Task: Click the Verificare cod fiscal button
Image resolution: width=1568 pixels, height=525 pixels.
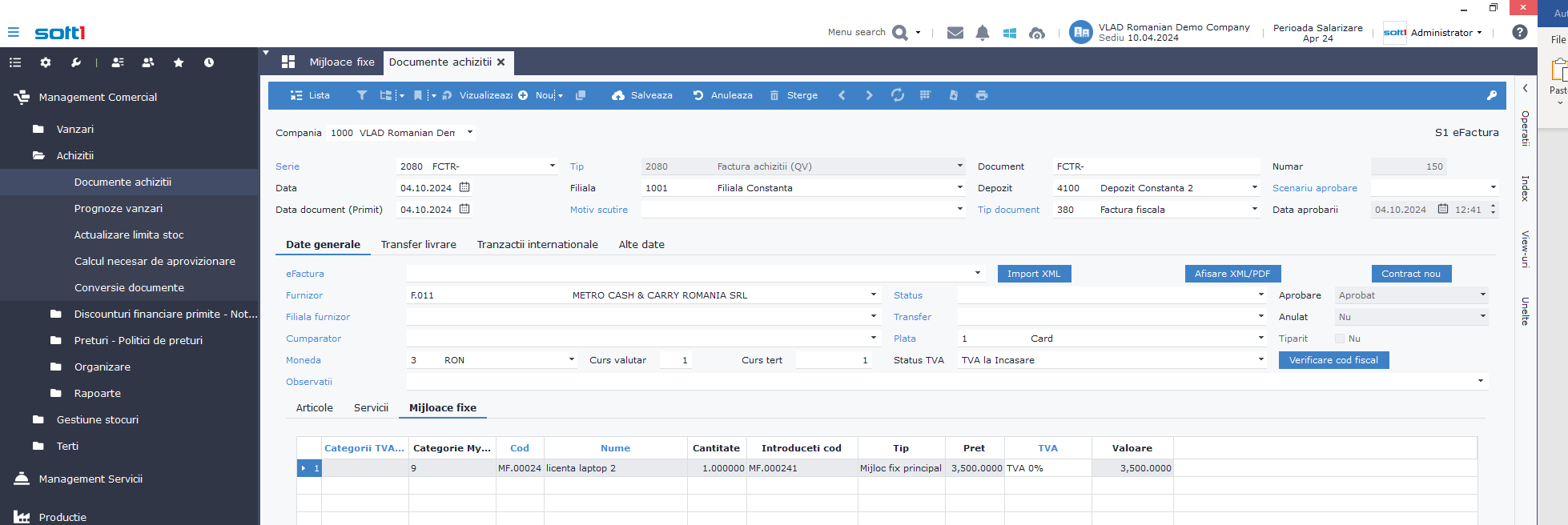Action: [x=1333, y=360]
